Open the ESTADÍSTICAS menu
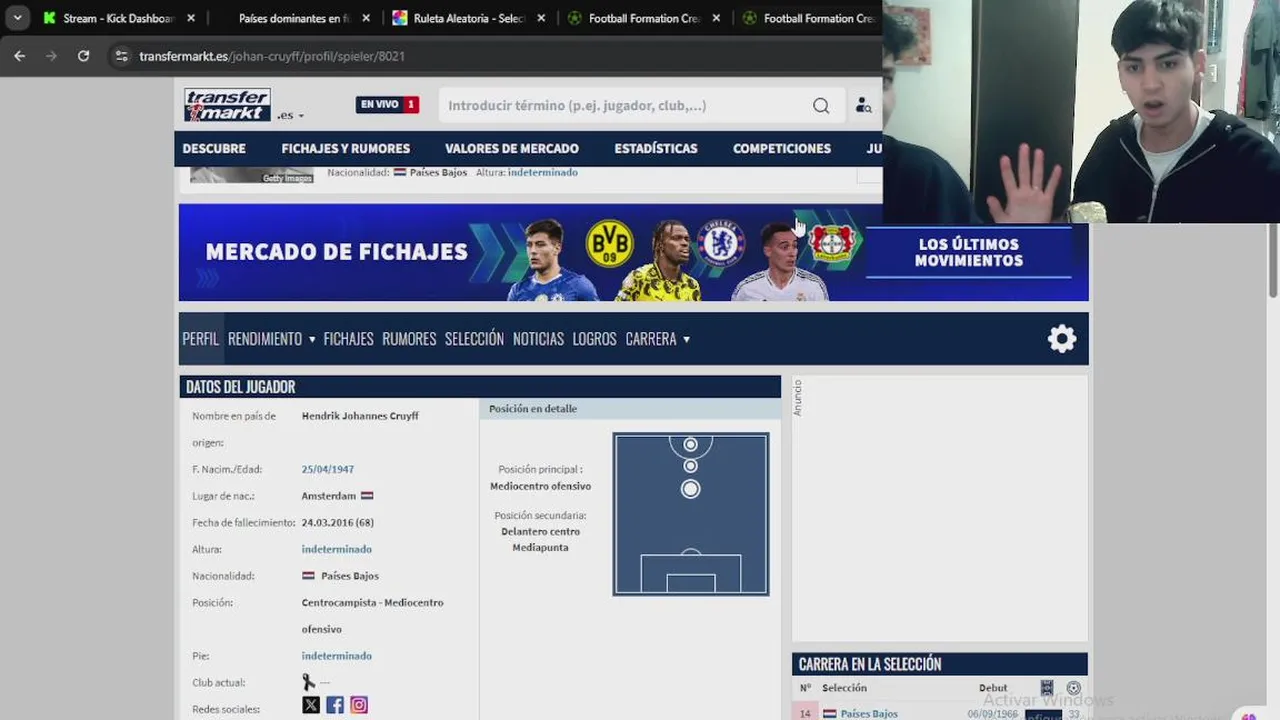Screen dimensions: 1280x720 [x=656, y=148]
